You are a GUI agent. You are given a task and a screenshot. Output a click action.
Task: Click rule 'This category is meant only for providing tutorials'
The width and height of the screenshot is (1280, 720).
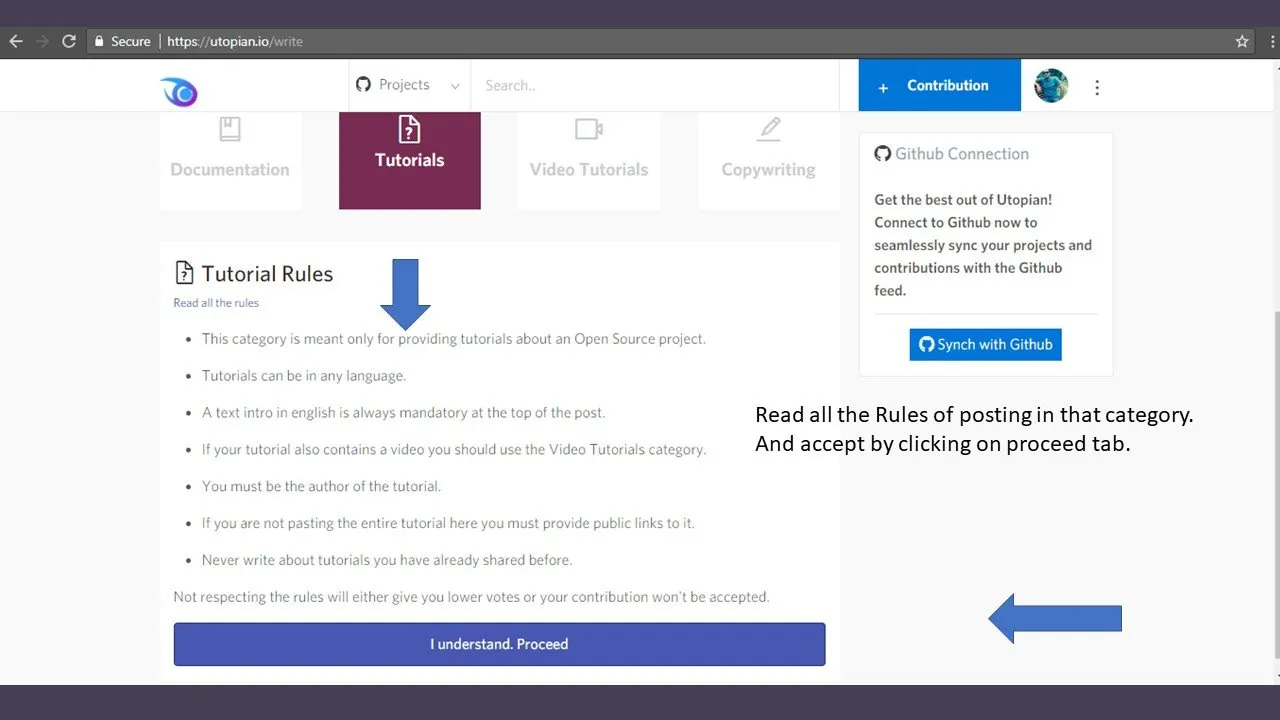(454, 339)
